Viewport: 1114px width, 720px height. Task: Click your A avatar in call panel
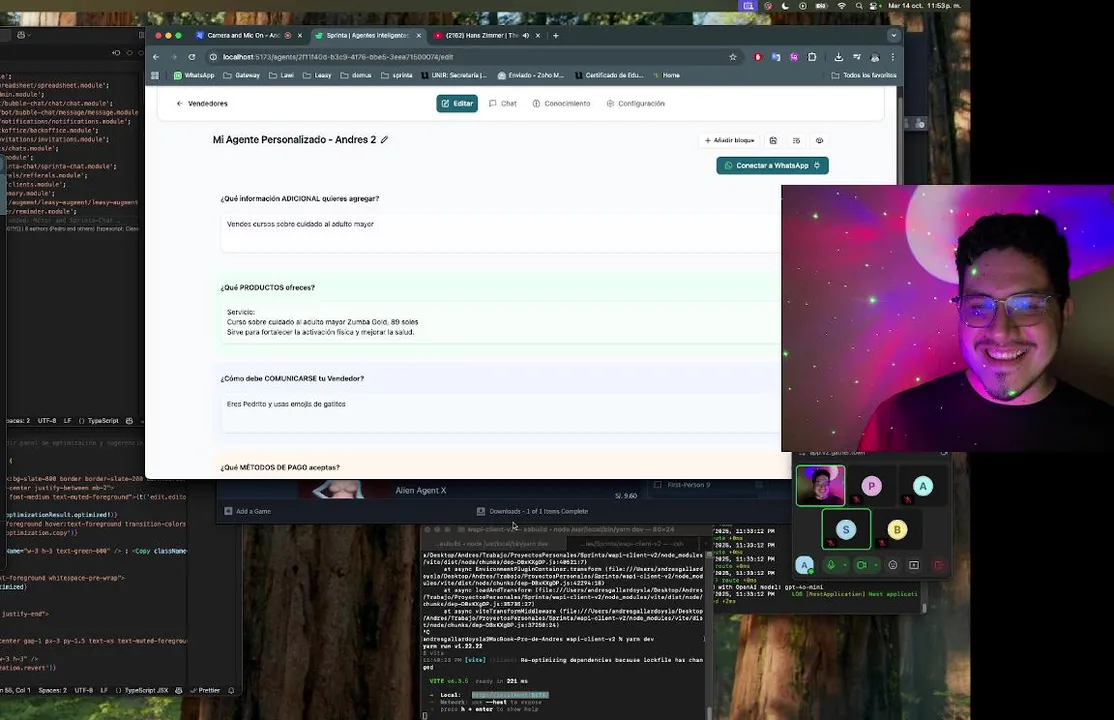804,565
